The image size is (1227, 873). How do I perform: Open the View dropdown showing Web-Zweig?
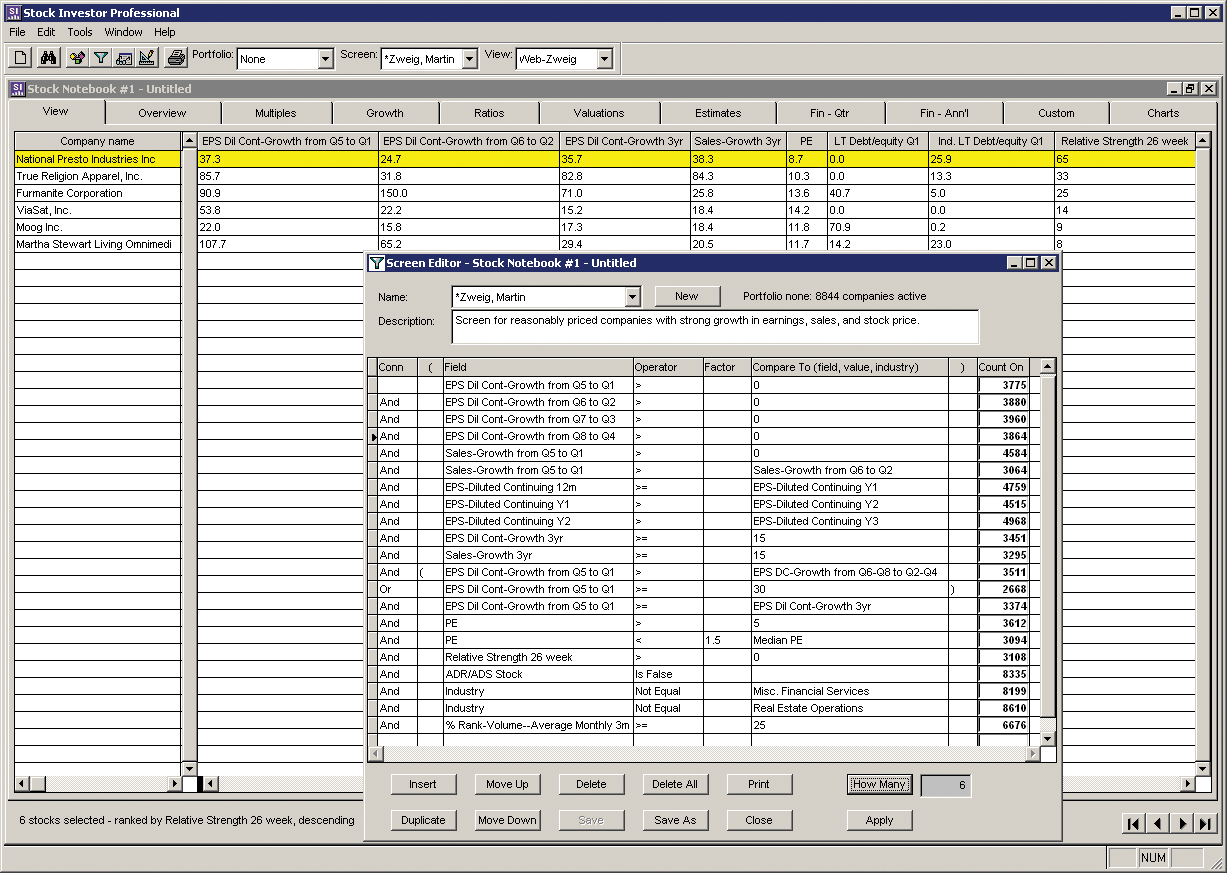point(604,60)
